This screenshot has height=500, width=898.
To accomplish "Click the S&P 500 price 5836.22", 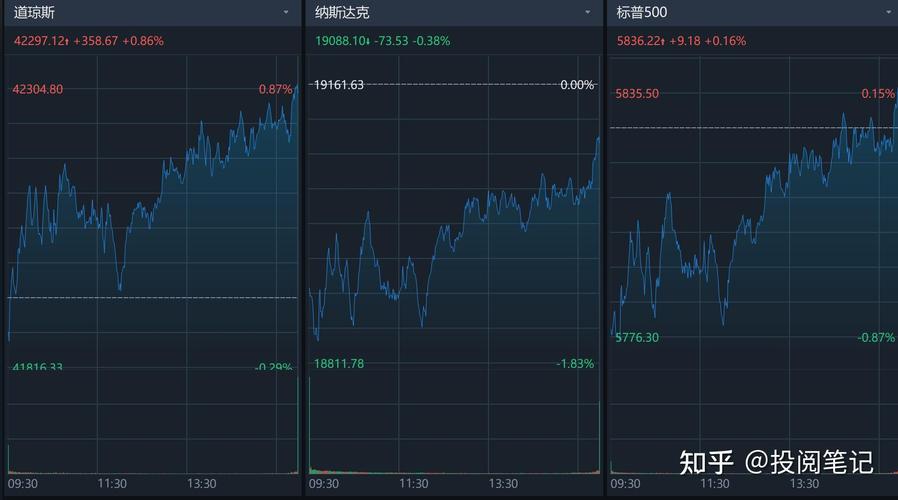I will click(x=638, y=41).
